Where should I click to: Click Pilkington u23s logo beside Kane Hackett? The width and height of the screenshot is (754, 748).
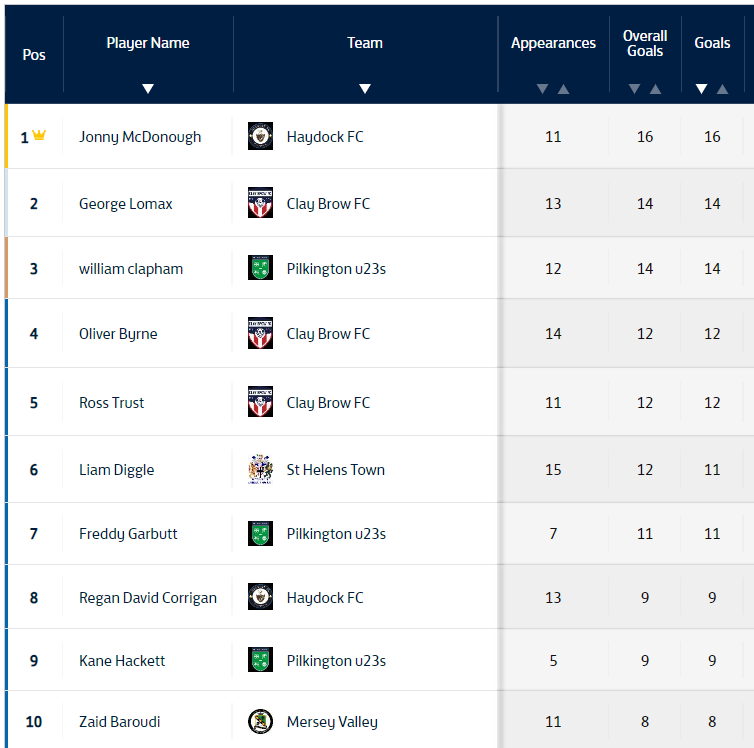pyautogui.click(x=260, y=660)
